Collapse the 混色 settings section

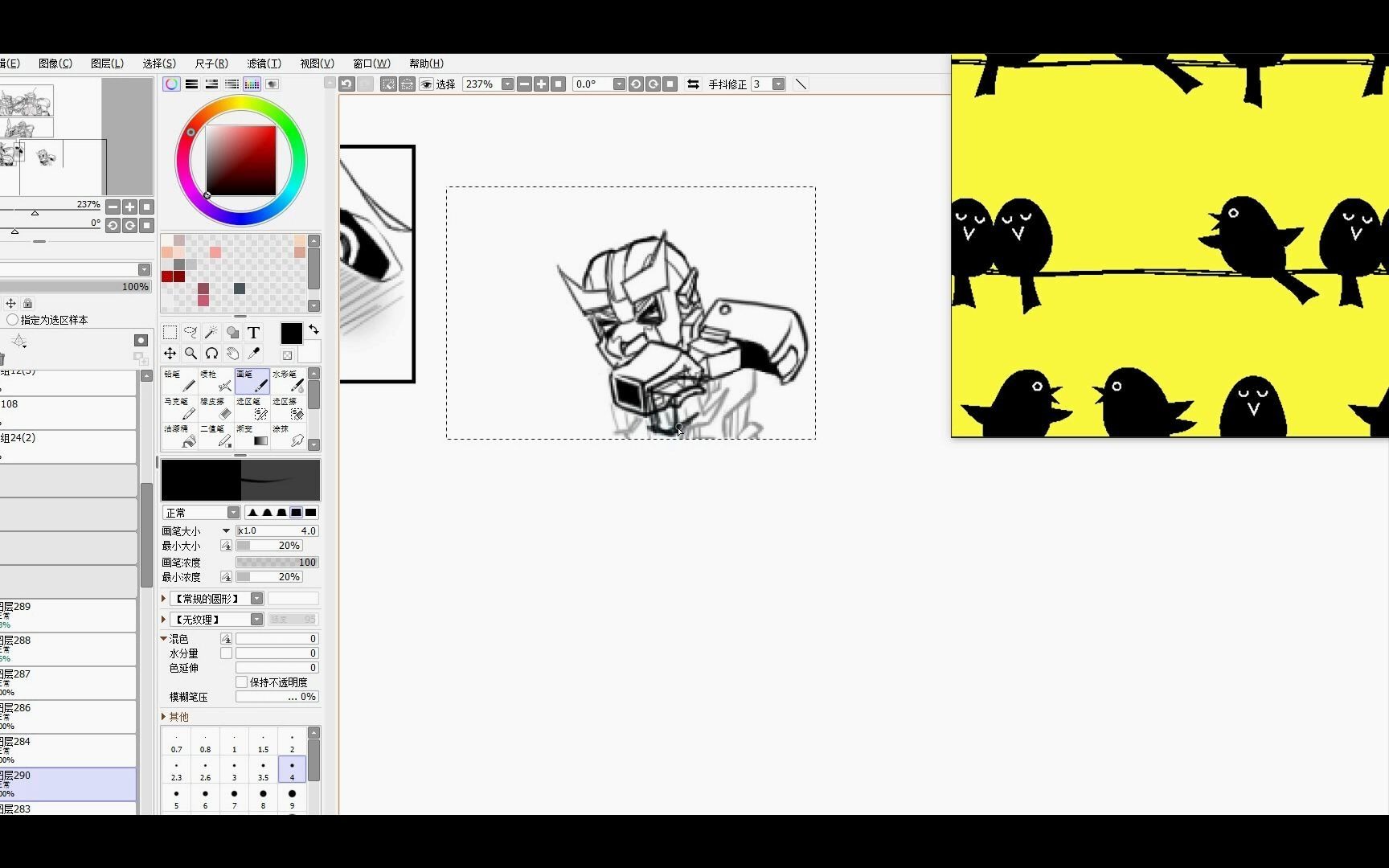pos(164,638)
